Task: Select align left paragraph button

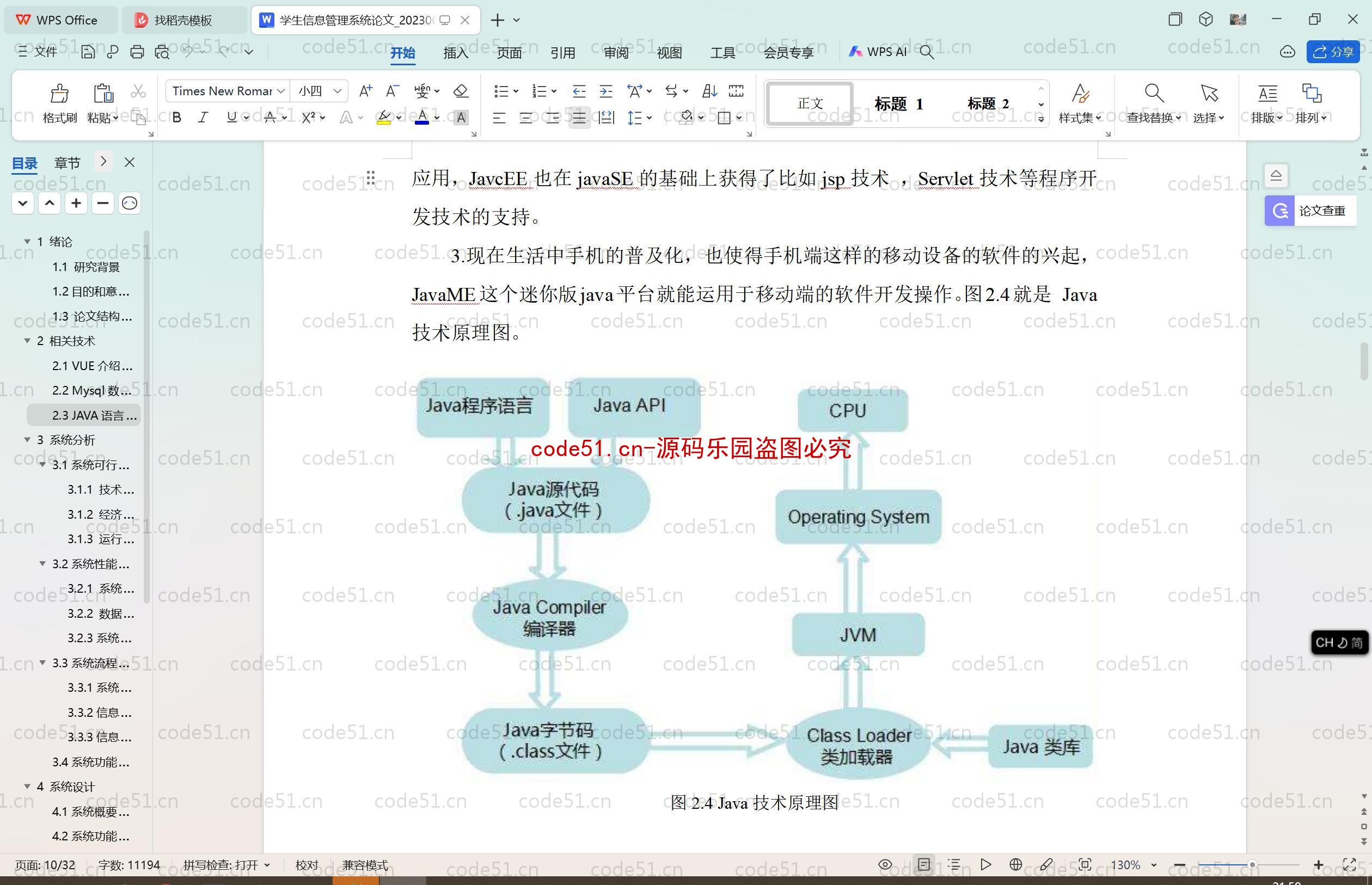Action: [499, 119]
